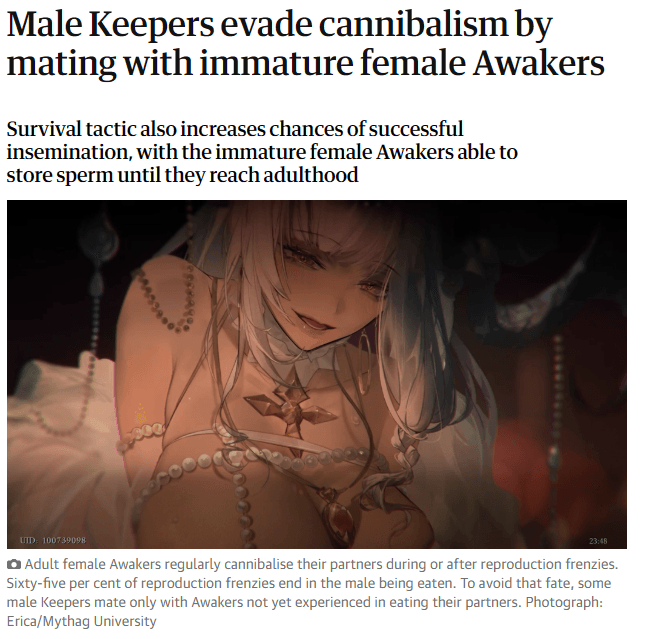Click the headline's first line "Male Keepers evade cannibalism by"
This screenshot has width=661, height=639.
[279, 24]
